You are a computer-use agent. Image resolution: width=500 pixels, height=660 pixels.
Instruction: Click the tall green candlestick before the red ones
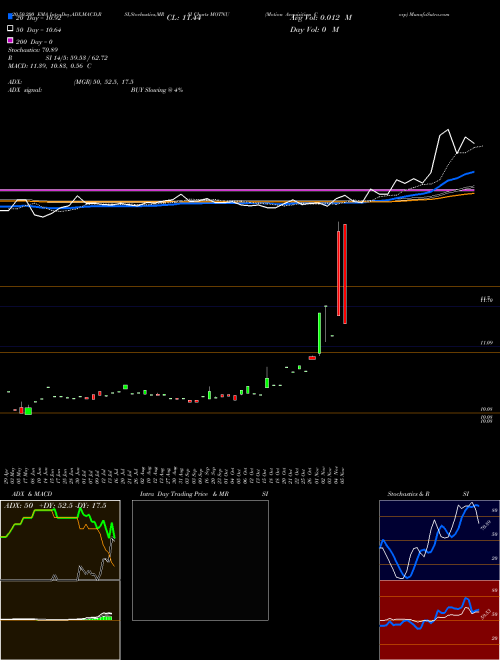(x=319, y=333)
